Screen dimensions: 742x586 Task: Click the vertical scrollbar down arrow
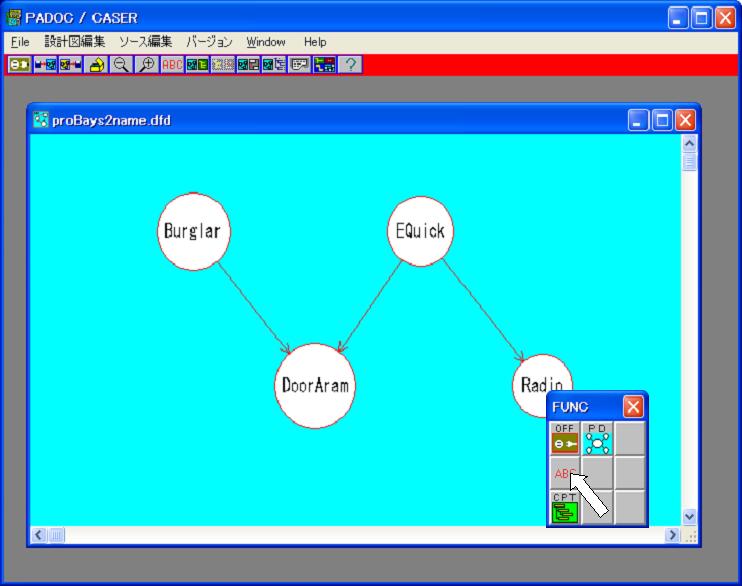[689, 516]
